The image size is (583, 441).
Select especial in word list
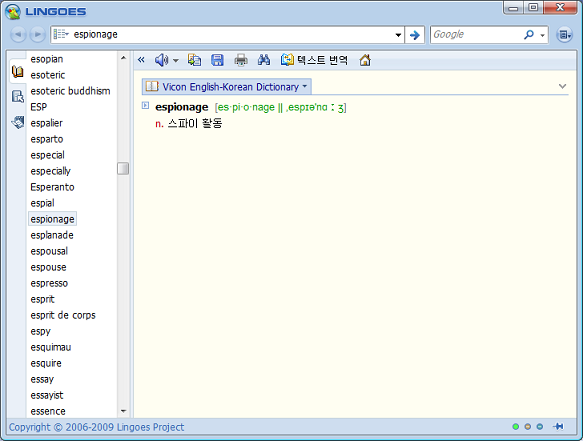coord(48,155)
